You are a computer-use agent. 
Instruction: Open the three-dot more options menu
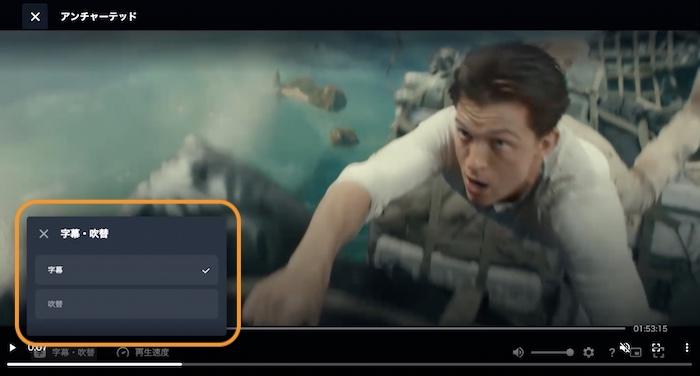(687, 347)
